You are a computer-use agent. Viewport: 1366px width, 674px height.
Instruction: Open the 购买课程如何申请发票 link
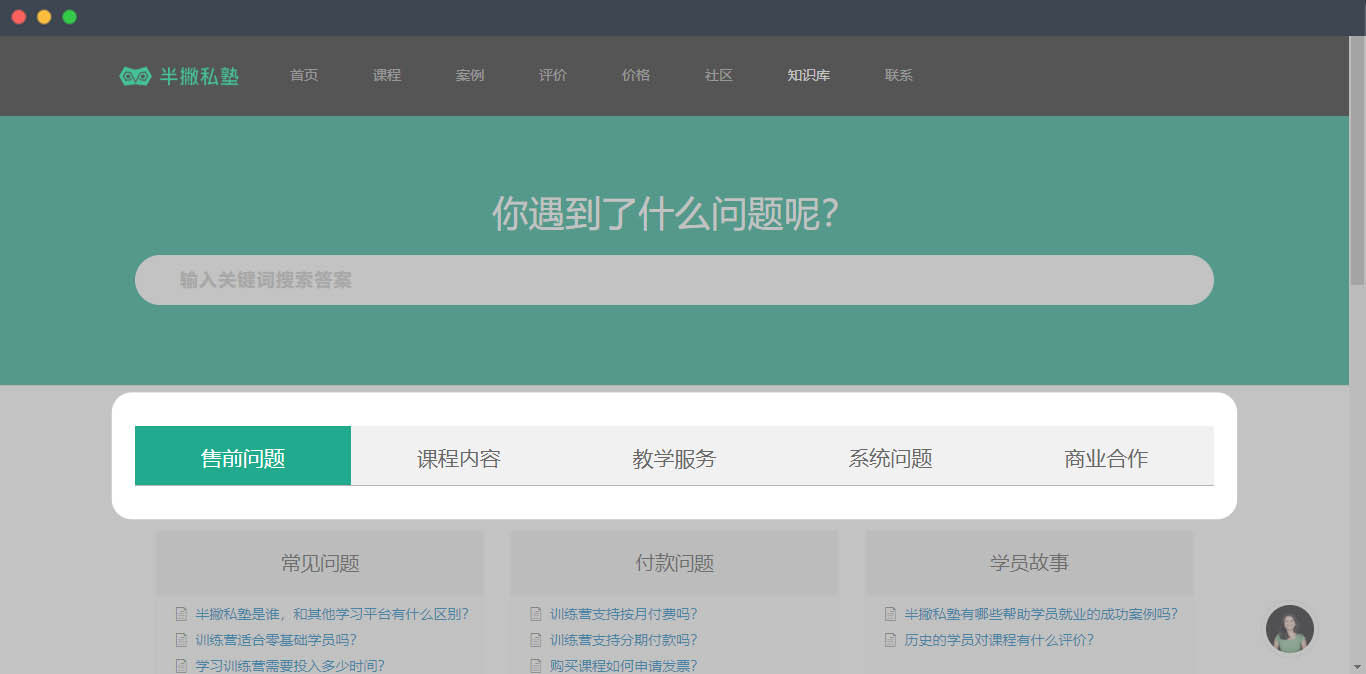pos(623,665)
